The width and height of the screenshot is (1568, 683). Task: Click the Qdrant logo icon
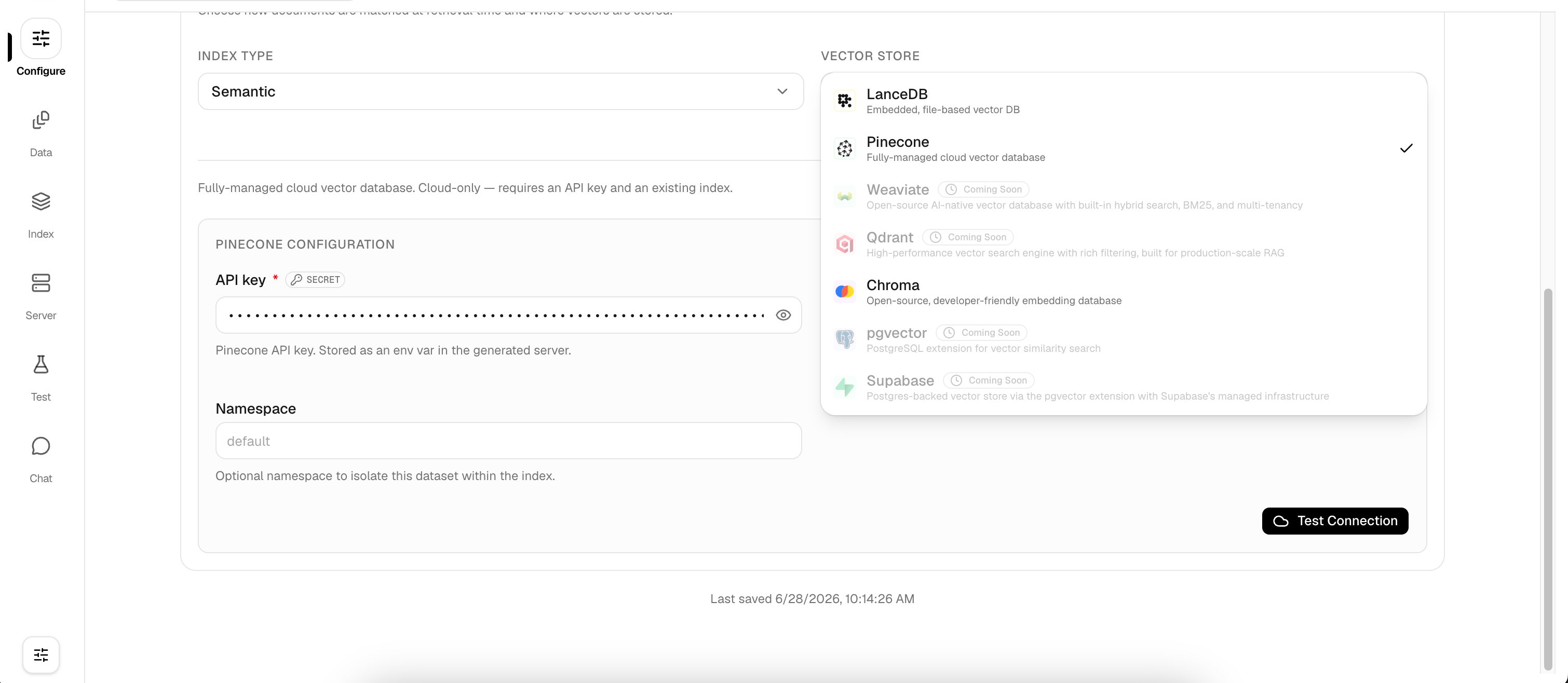844,244
